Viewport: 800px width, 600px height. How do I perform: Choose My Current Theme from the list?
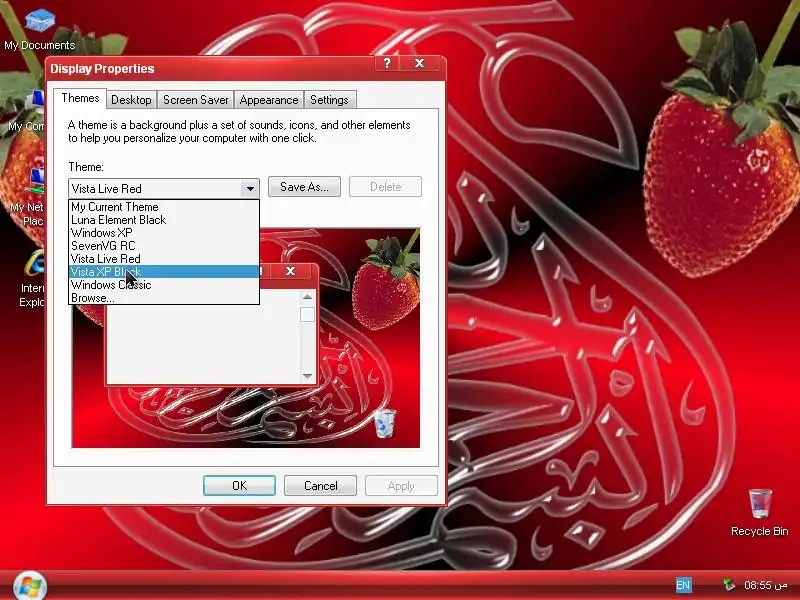(x=164, y=207)
